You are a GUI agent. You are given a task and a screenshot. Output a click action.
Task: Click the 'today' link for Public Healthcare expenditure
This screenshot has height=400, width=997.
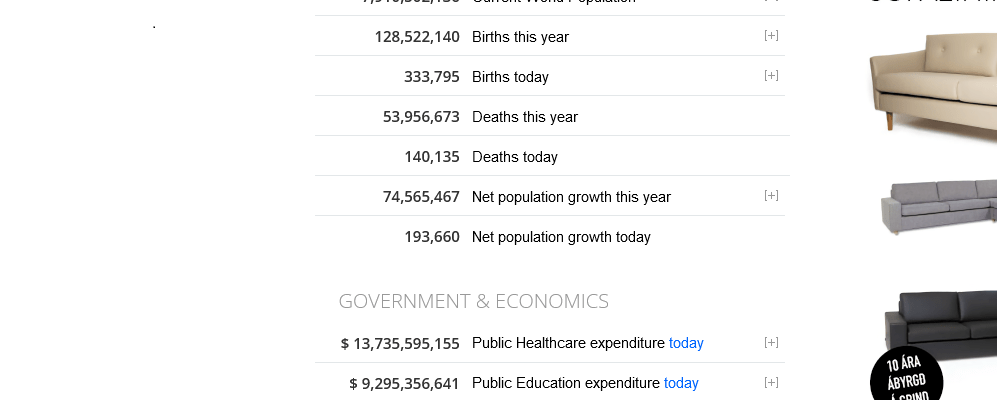pyautogui.click(x=686, y=344)
